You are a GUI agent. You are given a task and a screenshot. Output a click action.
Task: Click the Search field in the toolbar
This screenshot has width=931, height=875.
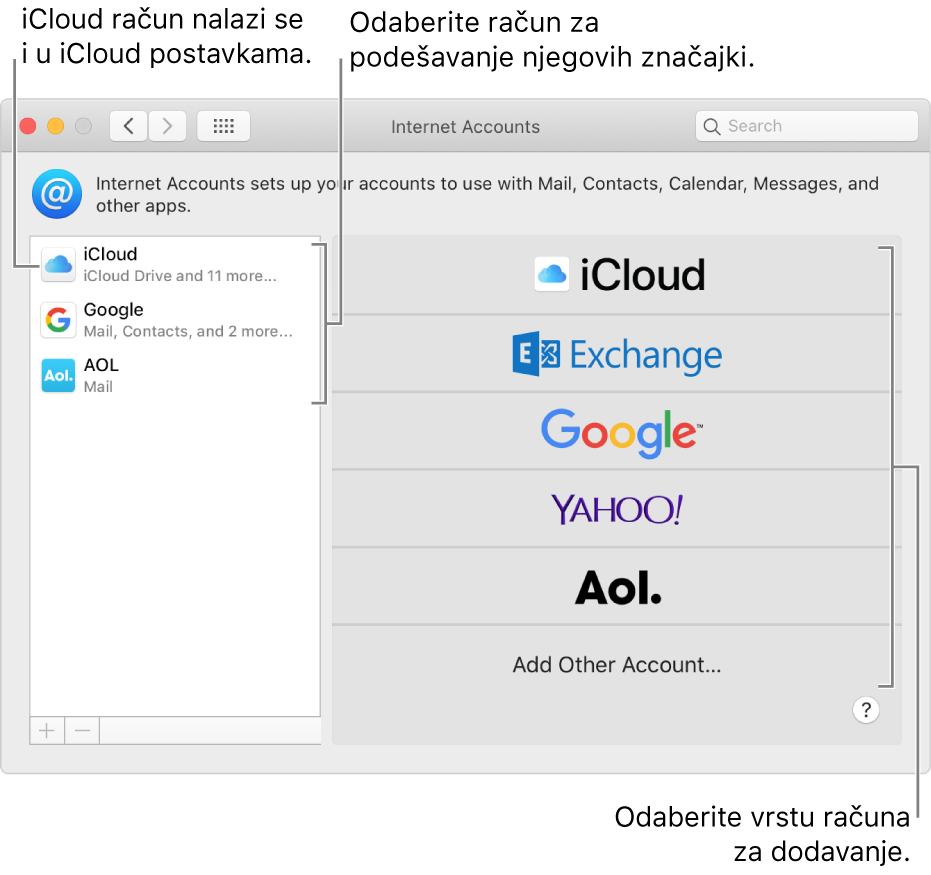[x=806, y=126]
